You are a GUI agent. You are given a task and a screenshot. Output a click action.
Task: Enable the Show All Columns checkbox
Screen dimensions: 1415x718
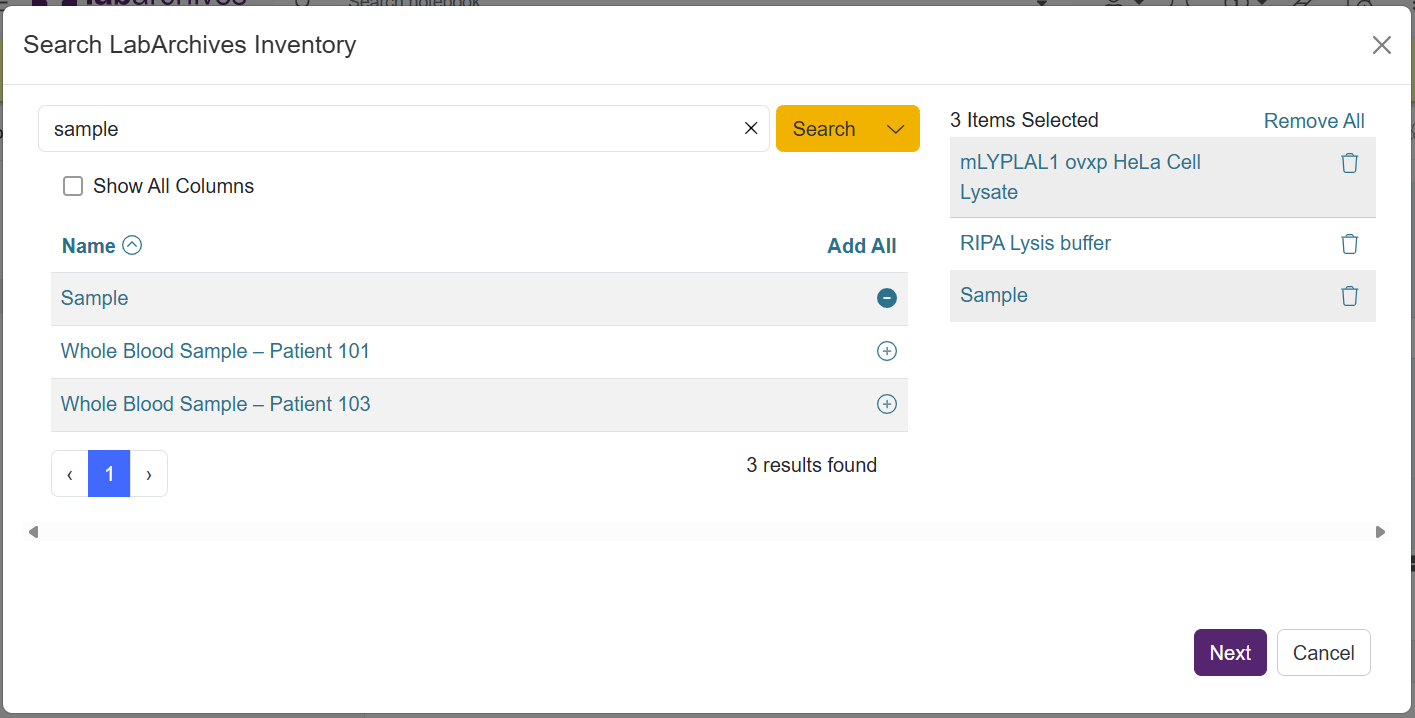coord(73,186)
